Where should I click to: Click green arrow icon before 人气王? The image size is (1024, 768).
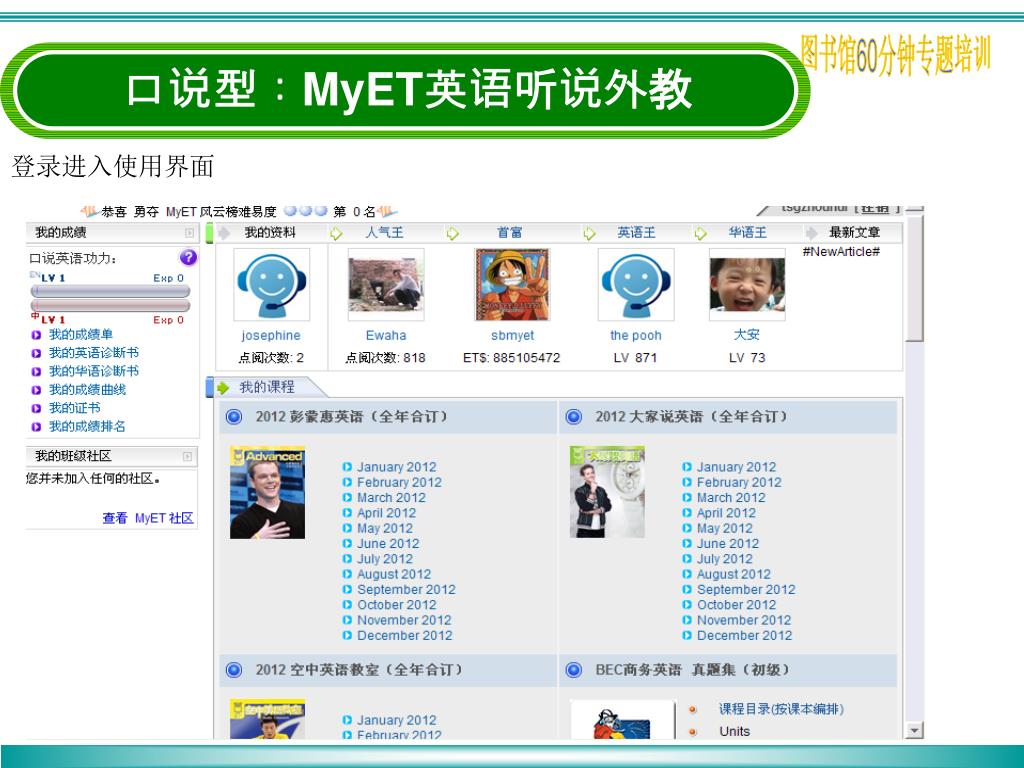point(336,233)
